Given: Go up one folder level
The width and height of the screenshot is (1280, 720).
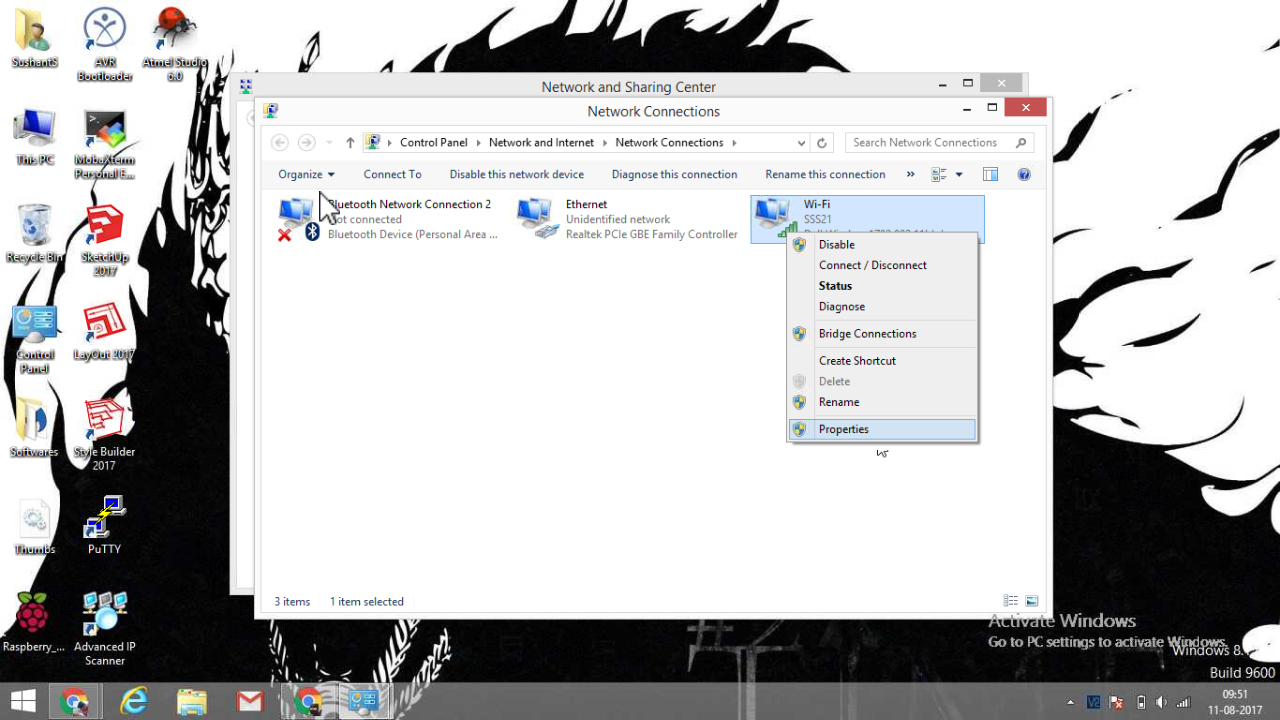Looking at the screenshot, I should [x=350, y=143].
